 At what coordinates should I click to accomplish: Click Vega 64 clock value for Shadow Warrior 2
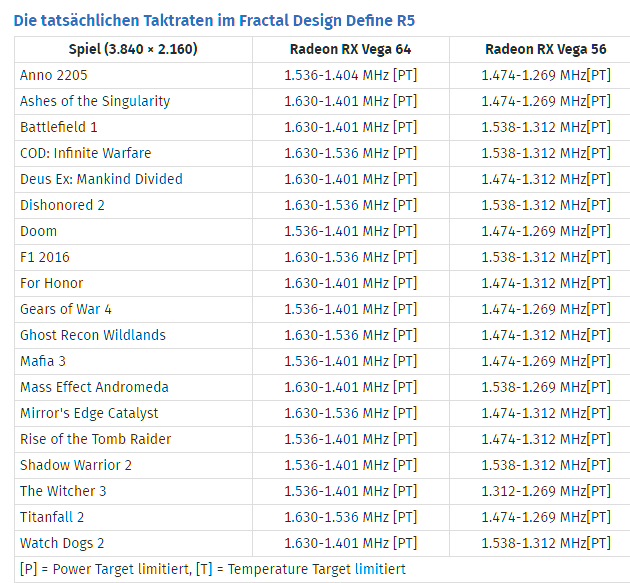tap(350, 465)
